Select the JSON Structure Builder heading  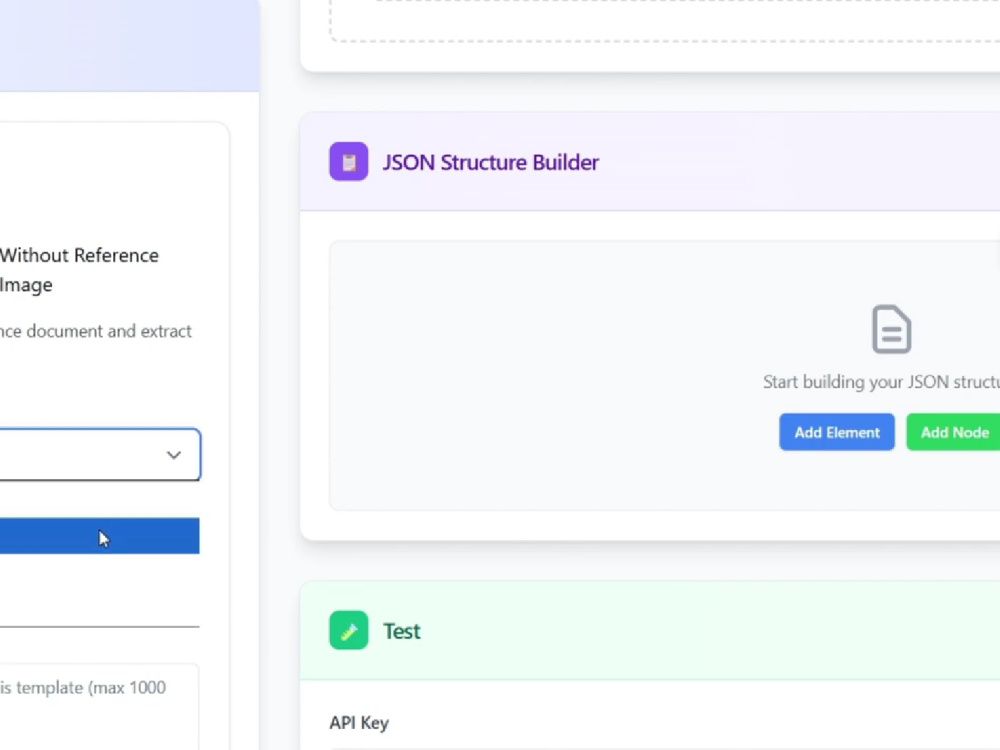pos(490,163)
